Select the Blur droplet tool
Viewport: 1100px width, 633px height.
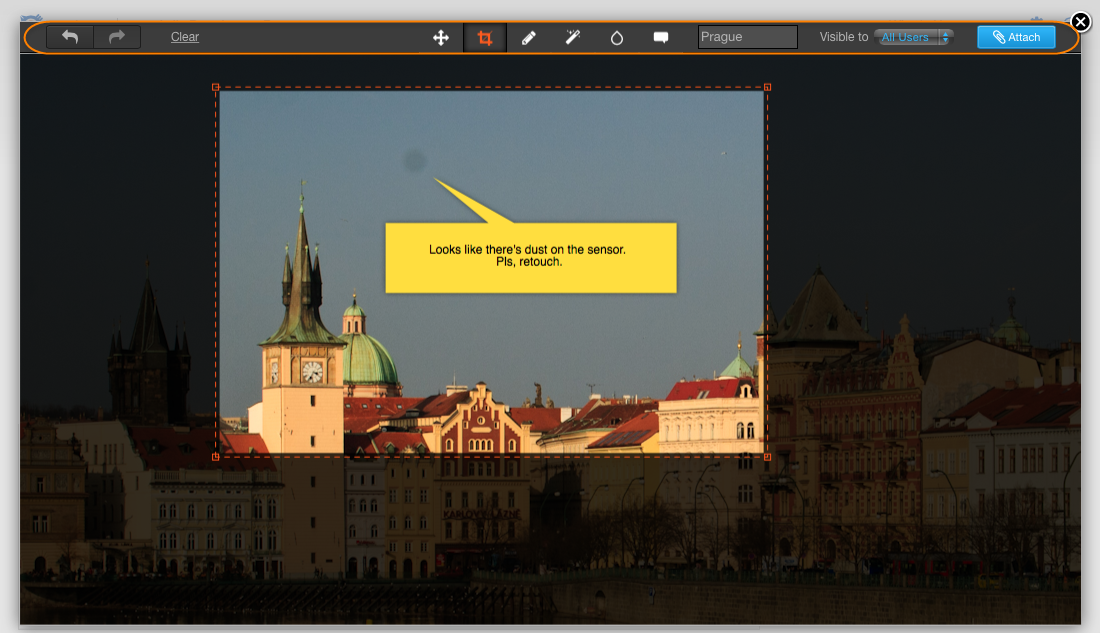(617, 38)
